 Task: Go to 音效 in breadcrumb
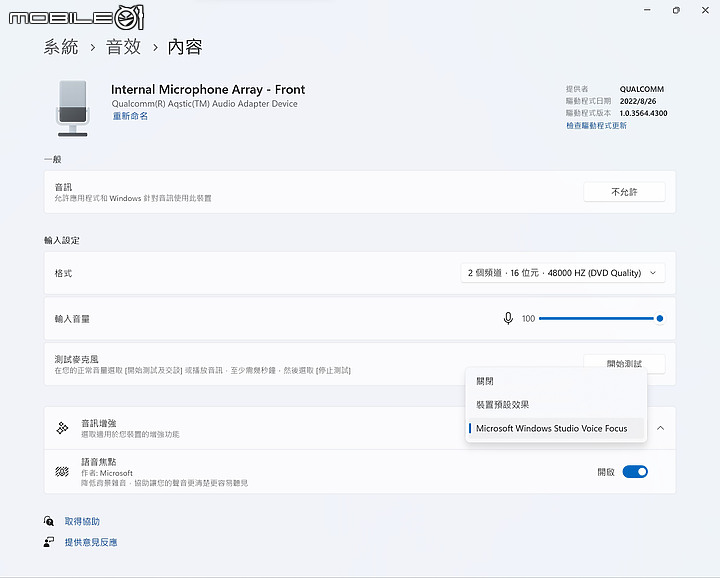point(123,47)
